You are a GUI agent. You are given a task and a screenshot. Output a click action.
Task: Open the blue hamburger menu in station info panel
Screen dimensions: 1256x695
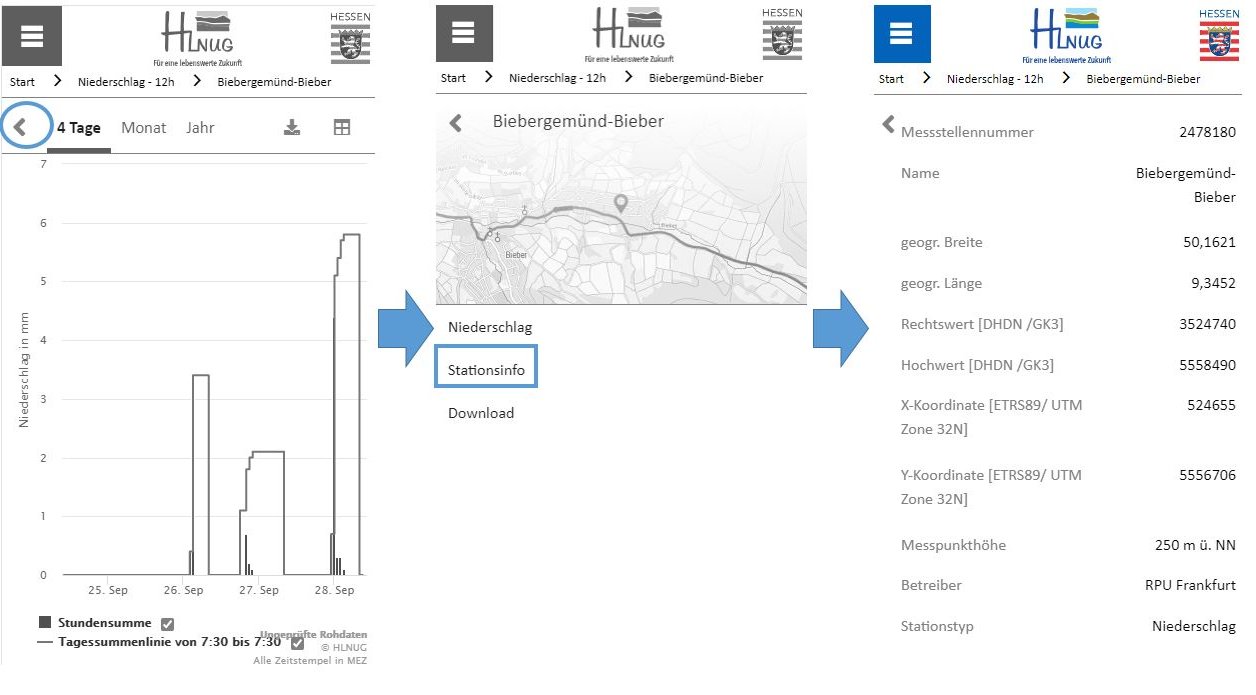pyautogui.click(x=901, y=35)
